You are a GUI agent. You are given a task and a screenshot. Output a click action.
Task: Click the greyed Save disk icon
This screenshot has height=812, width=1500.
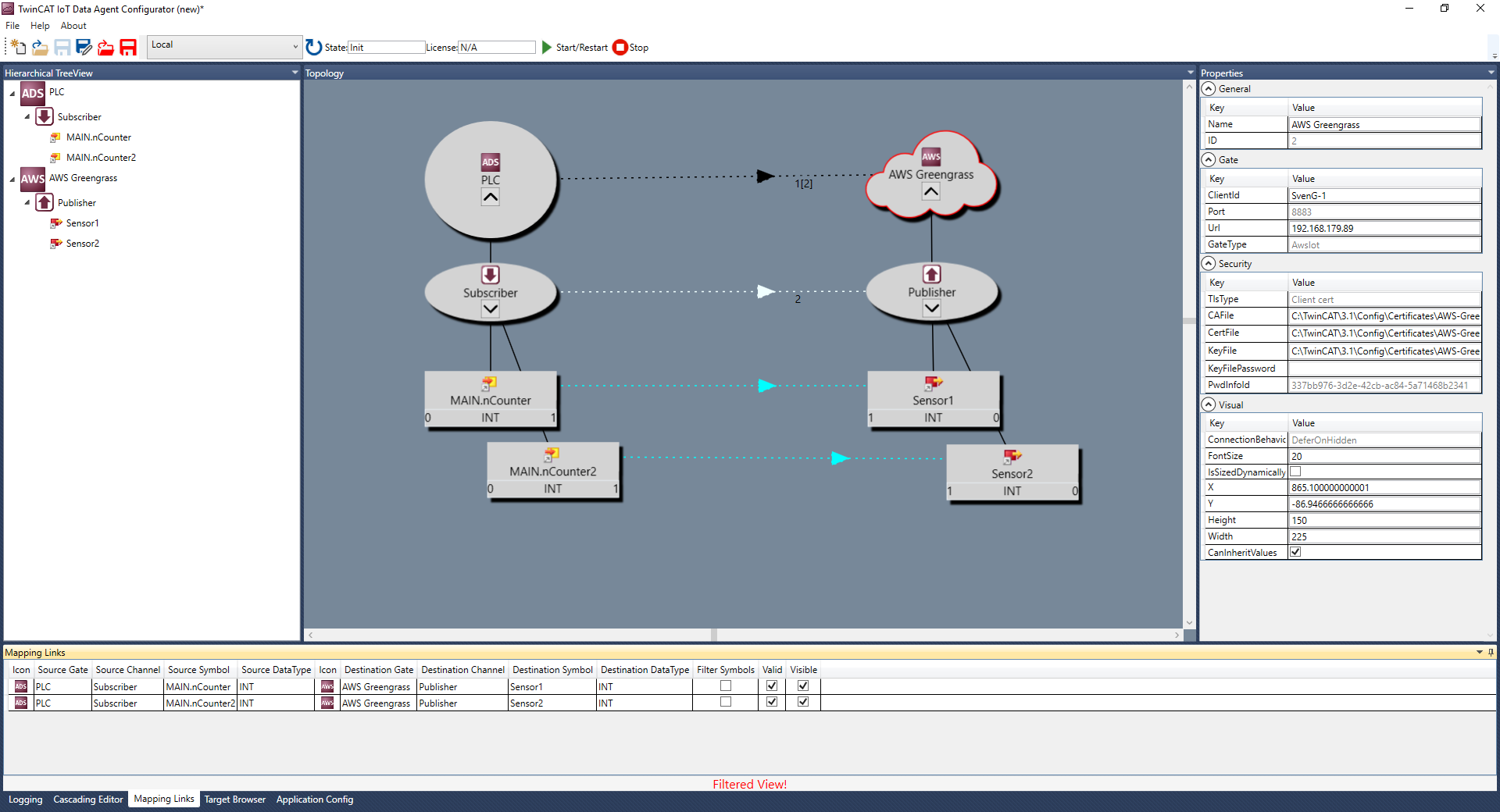click(x=62, y=48)
